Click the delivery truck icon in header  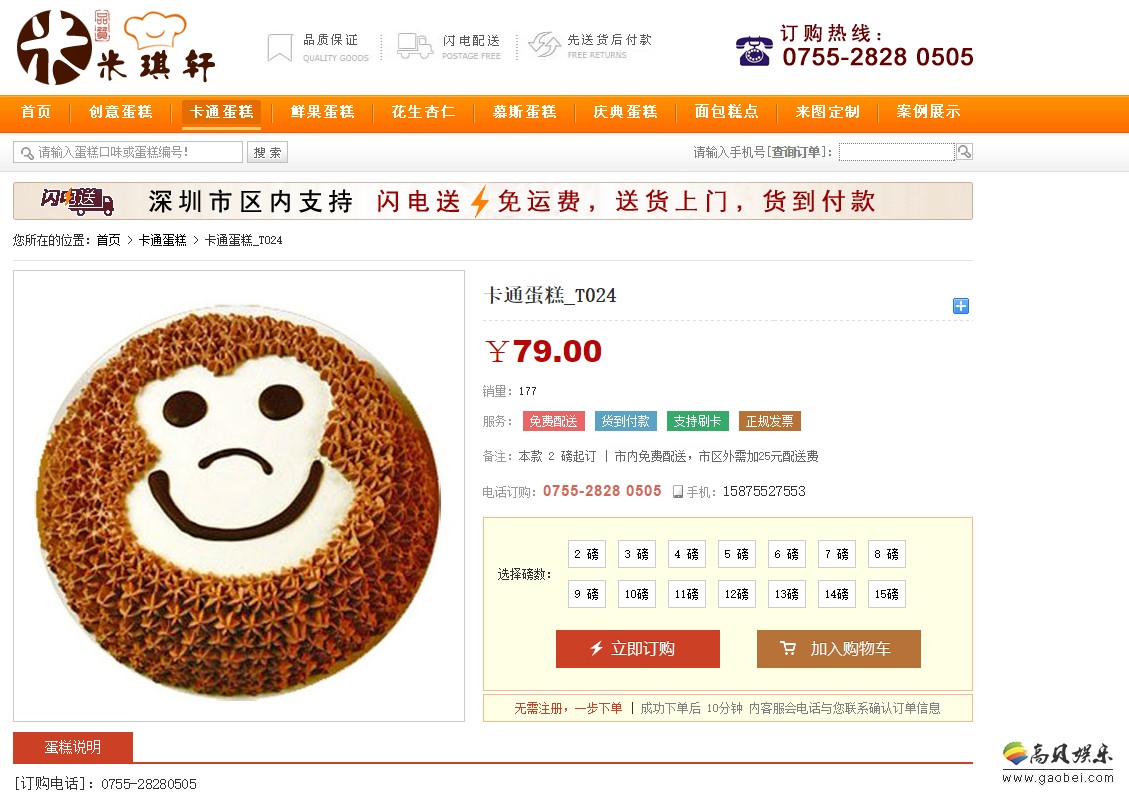[x=415, y=46]
